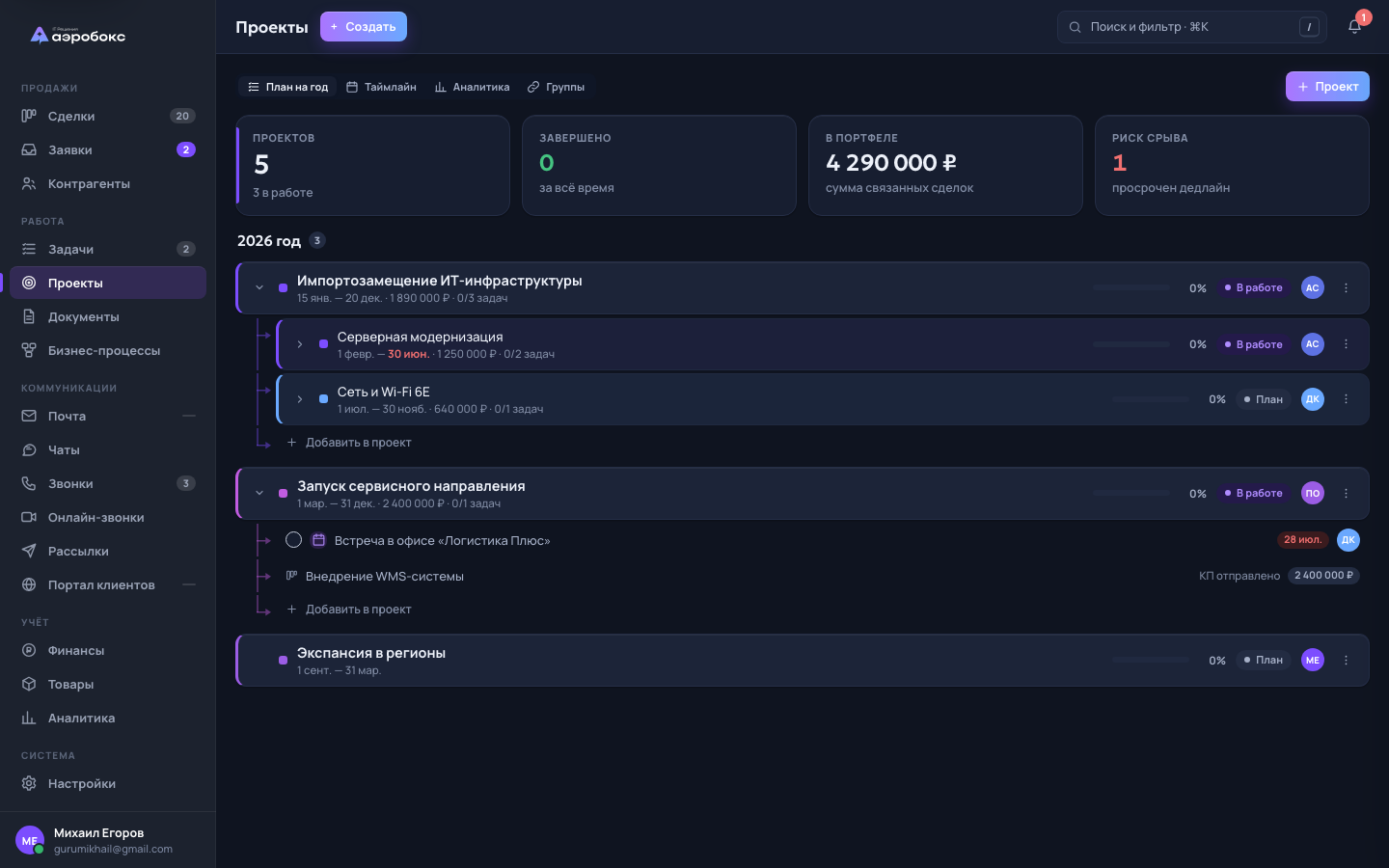Open the Звонки phone icon
Screen dimensions: 1389x868
click(29, 483)
